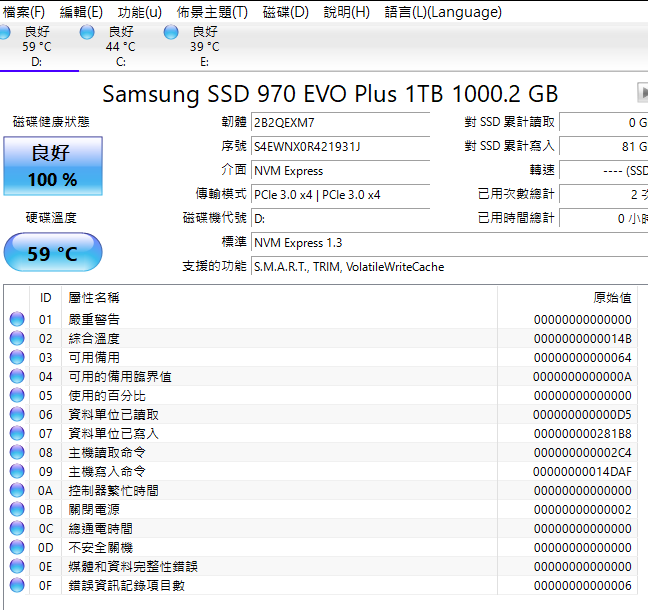
Task: Click status orb of row 0F 錯誤資訊記錄項目數
Action: 17,585
